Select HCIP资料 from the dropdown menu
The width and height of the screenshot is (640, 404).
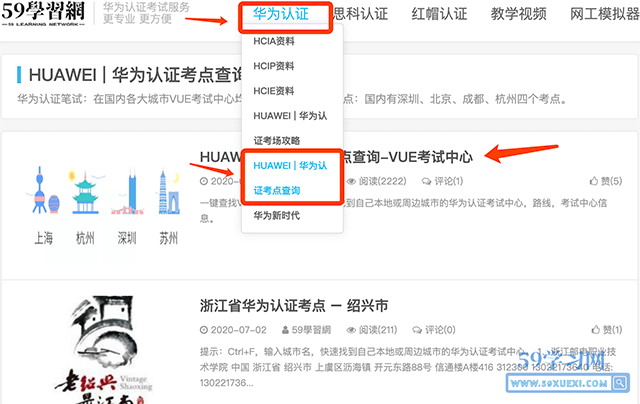(274, 66)
